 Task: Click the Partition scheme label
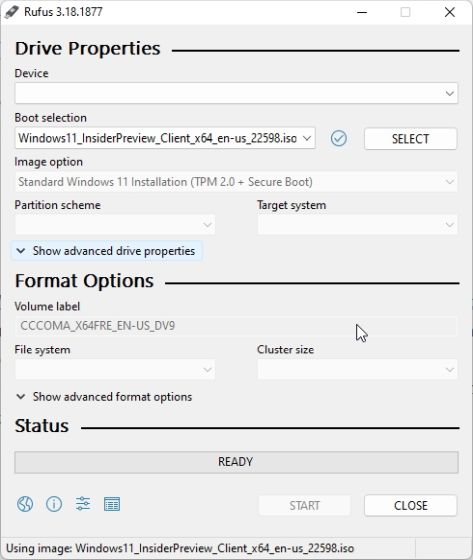(x=58, y=205)
